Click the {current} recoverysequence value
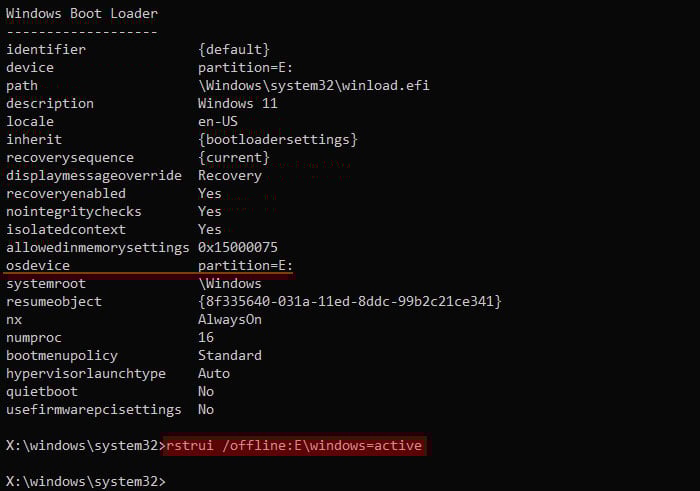Screen dimensions: 700x491 pyautogui.click(x=234, y=158)
